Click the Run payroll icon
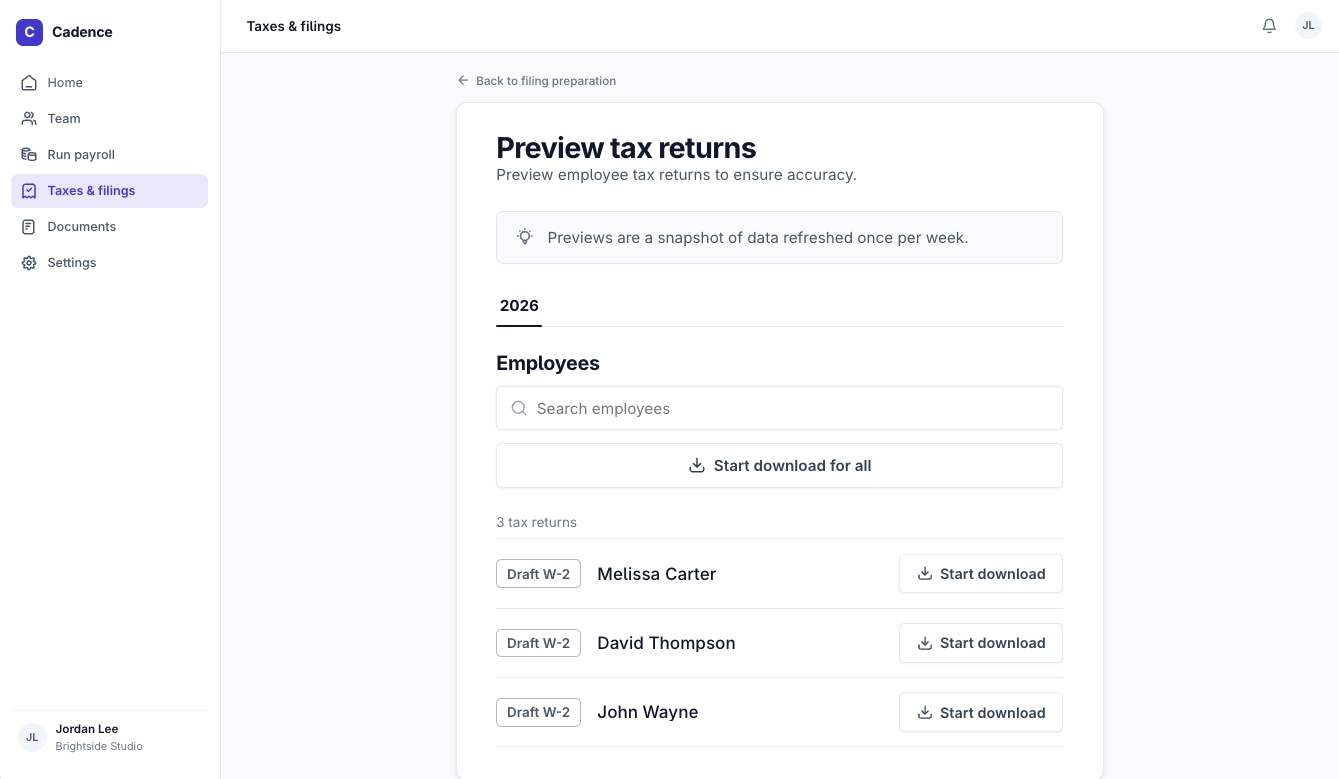This screenshot has width=1339, height=779. [x=29, y=155]
